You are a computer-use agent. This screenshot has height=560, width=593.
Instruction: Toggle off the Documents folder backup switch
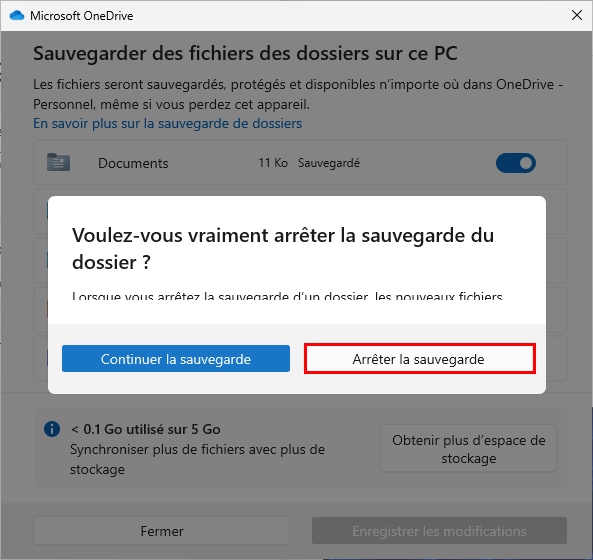coord(516,163)
